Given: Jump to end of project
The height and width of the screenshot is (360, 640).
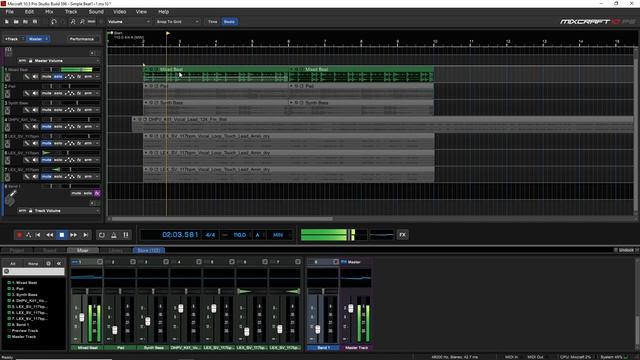Looking at the screenshot, I should click(85, 235).
